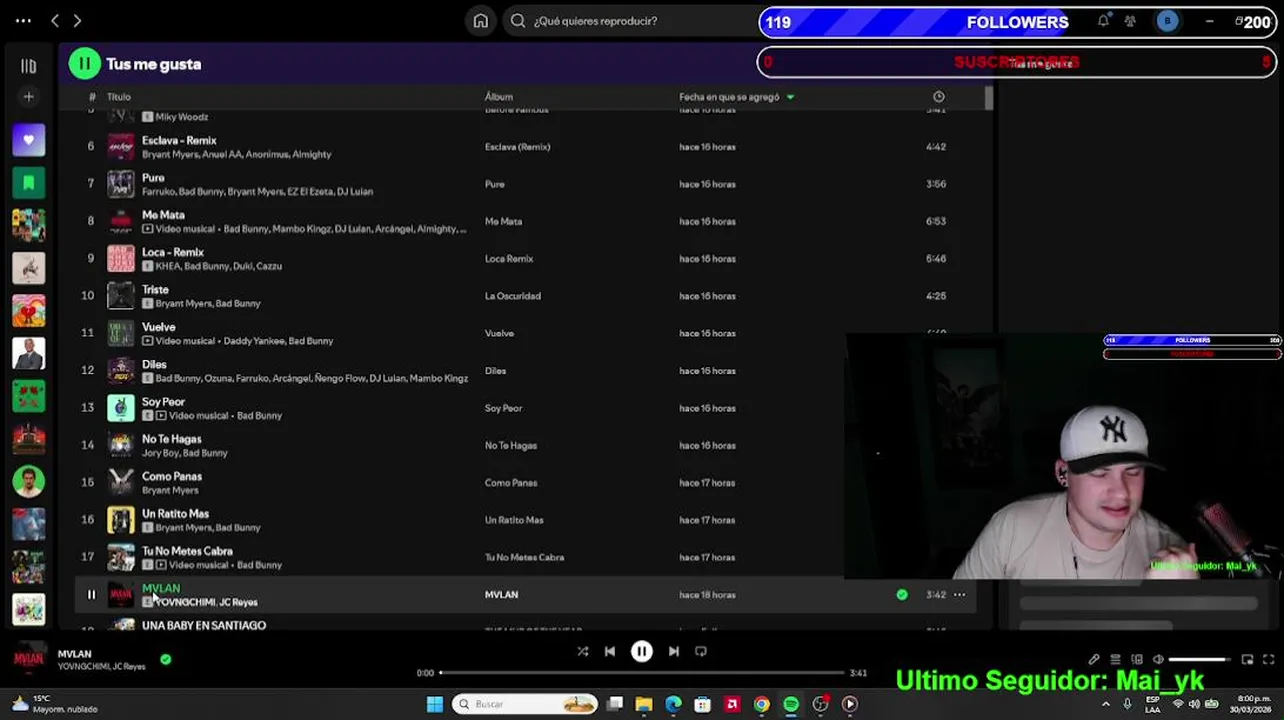Viewport: 1284px width, 720px height.
Task: Skip to the next track
Action: coord(674,651)
